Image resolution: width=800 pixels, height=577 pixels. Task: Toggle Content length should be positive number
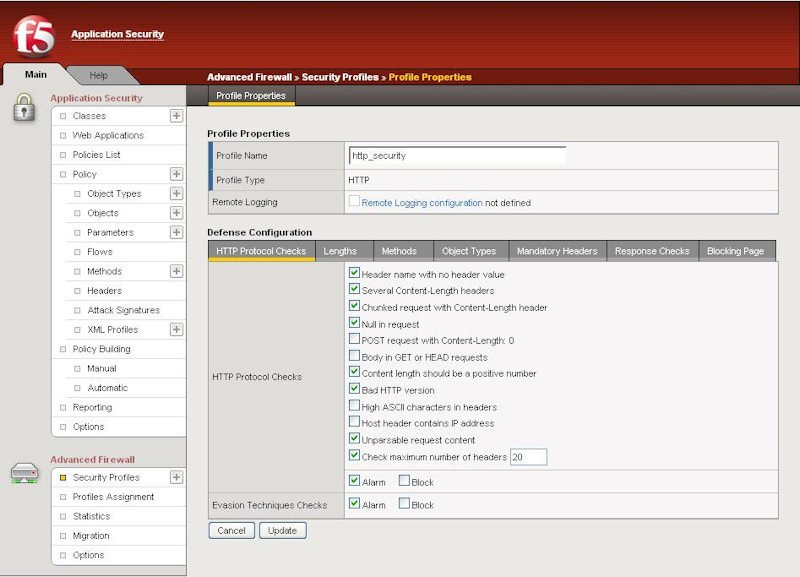click(x=354, y=372)
